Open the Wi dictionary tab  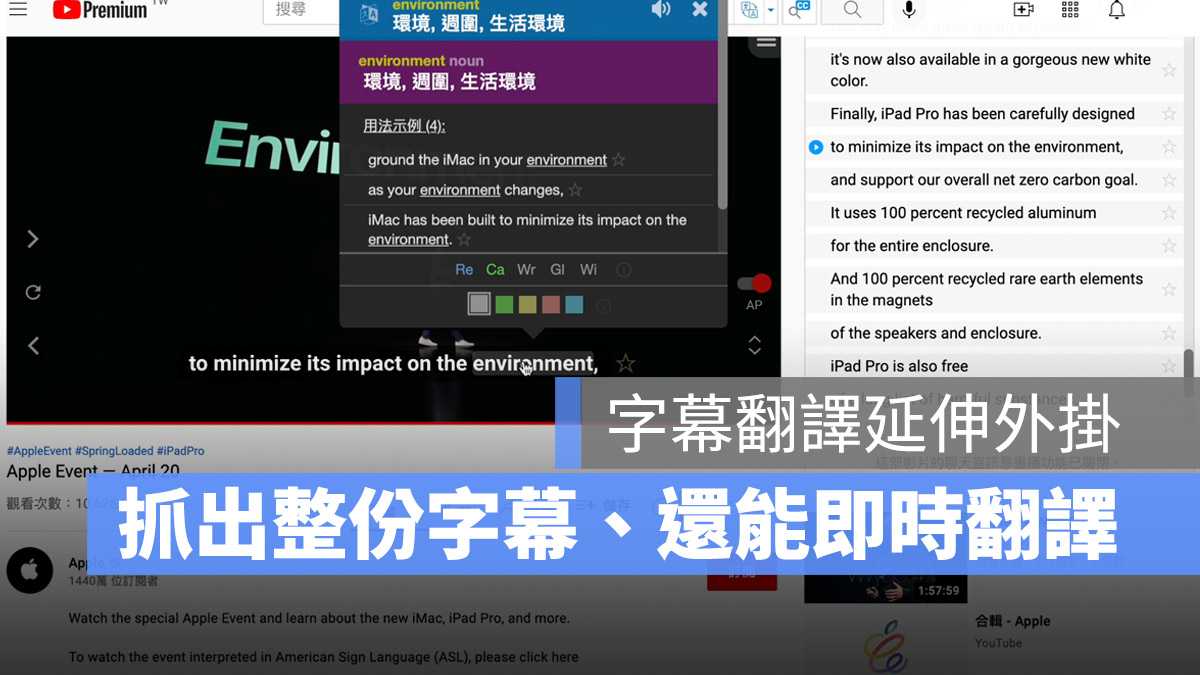[588, 270]
